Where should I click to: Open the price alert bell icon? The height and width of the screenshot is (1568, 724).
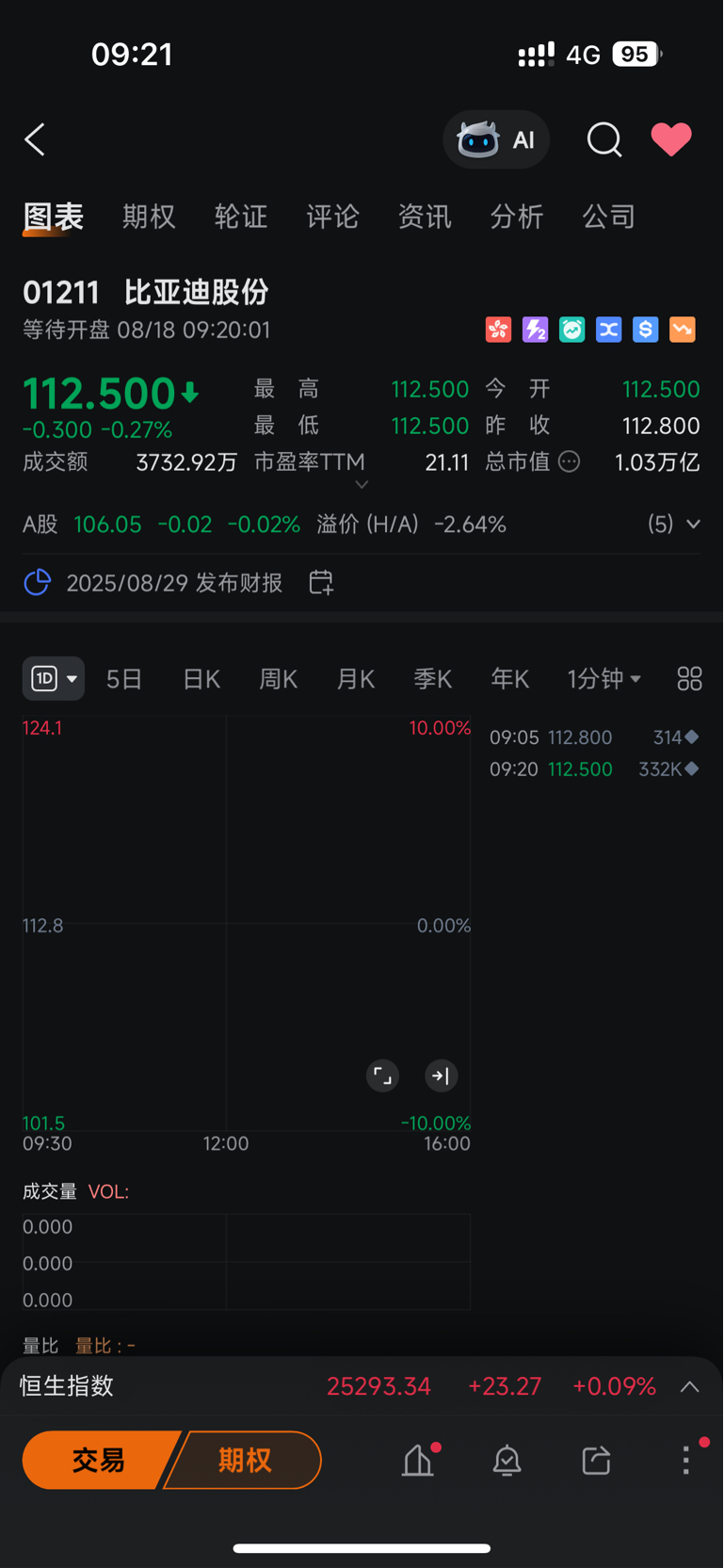click(507, 1460)
